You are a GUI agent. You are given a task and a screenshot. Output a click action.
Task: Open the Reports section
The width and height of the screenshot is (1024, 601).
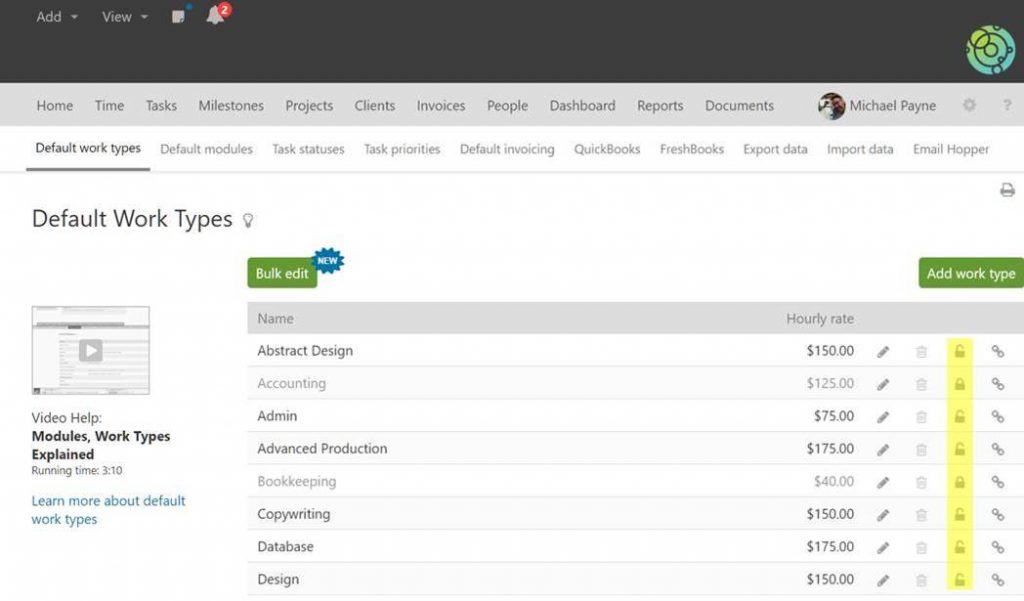pos(660,105)
